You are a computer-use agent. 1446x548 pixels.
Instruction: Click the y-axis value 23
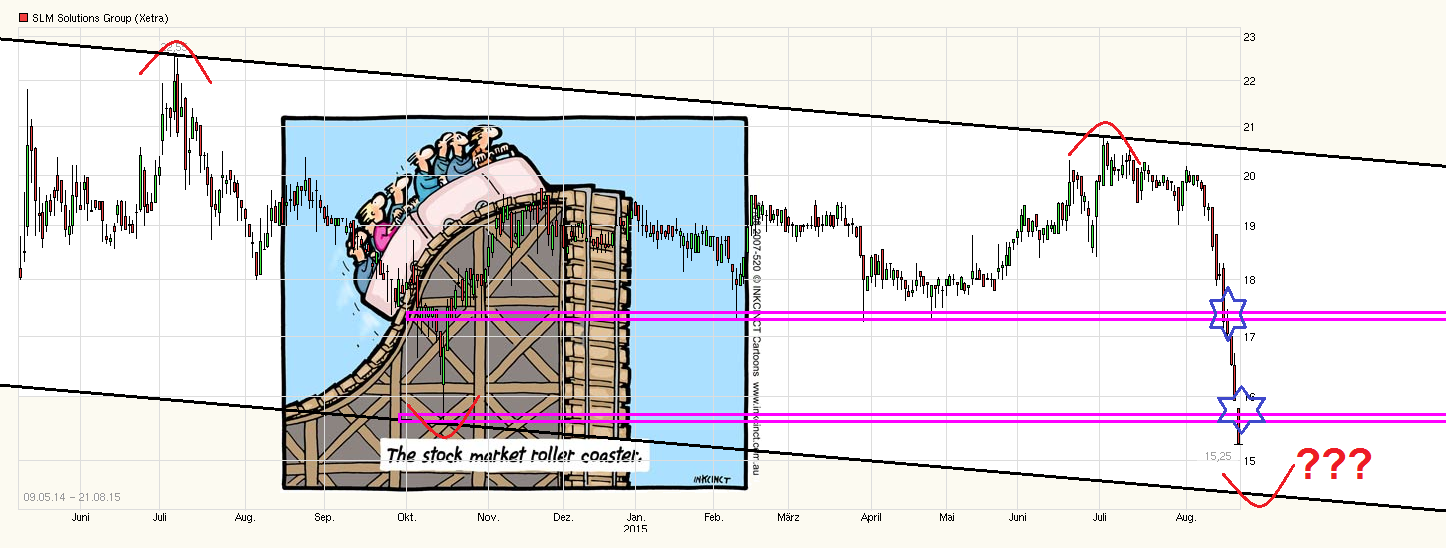[1248, 37]
